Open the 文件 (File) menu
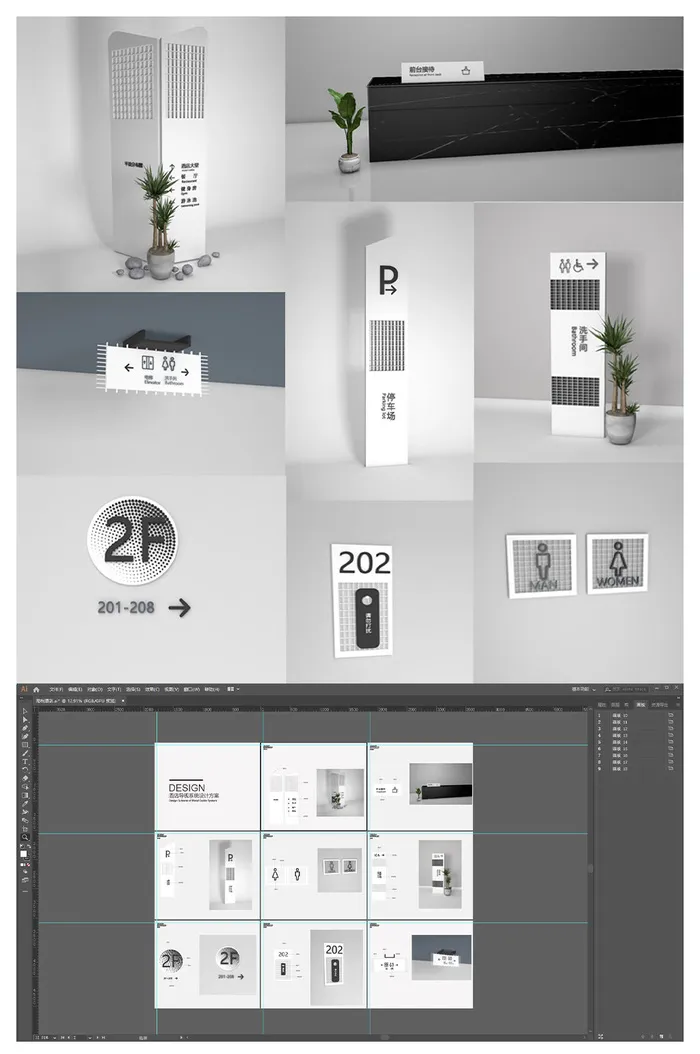The height and width of the screenshot is (1054, 700). pos(56,689)
